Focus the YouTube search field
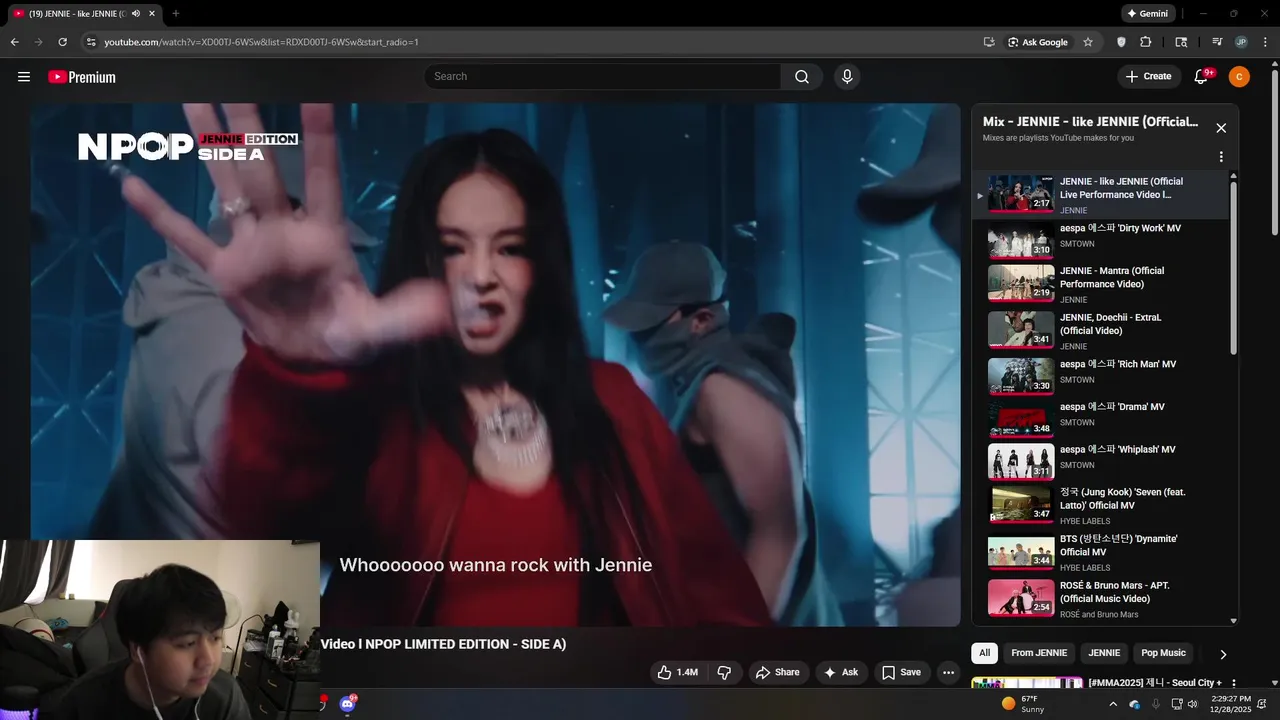Image resolution: width=1280 pixels, height=720 pixels. [x=602, y=77]
